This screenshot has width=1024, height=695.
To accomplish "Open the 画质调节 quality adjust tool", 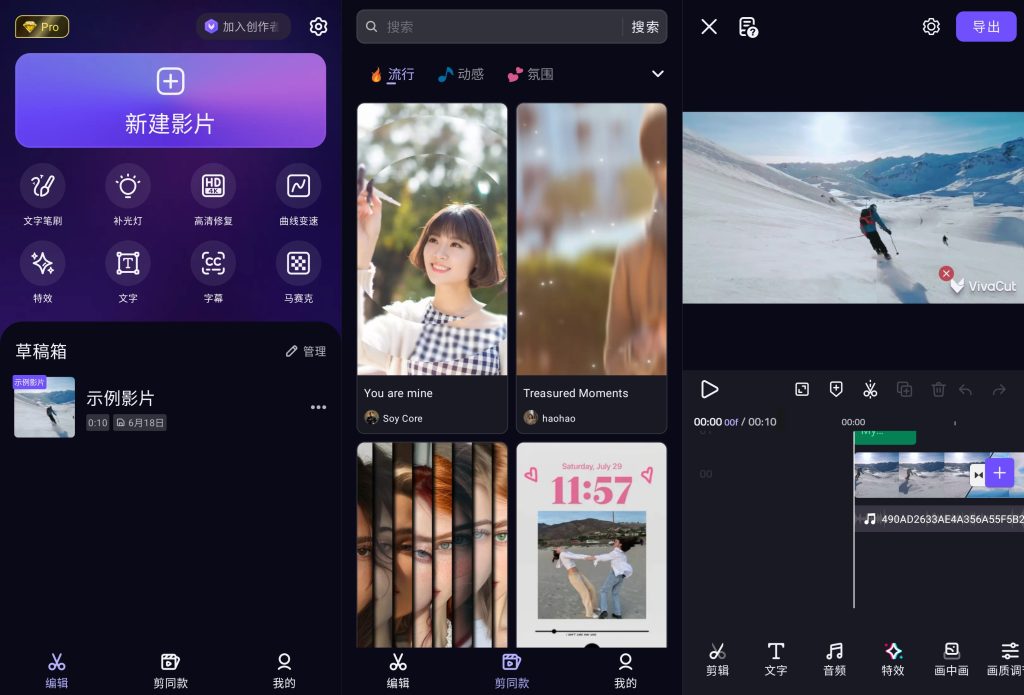I will pos(1006,659).
